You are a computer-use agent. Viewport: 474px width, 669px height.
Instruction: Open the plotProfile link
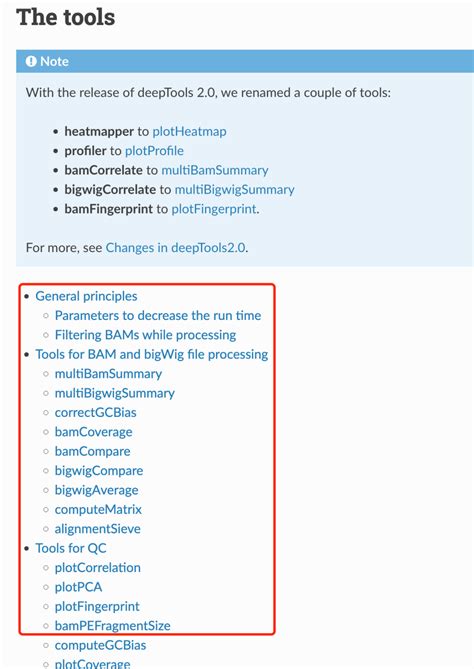click(x=154, y=151)
